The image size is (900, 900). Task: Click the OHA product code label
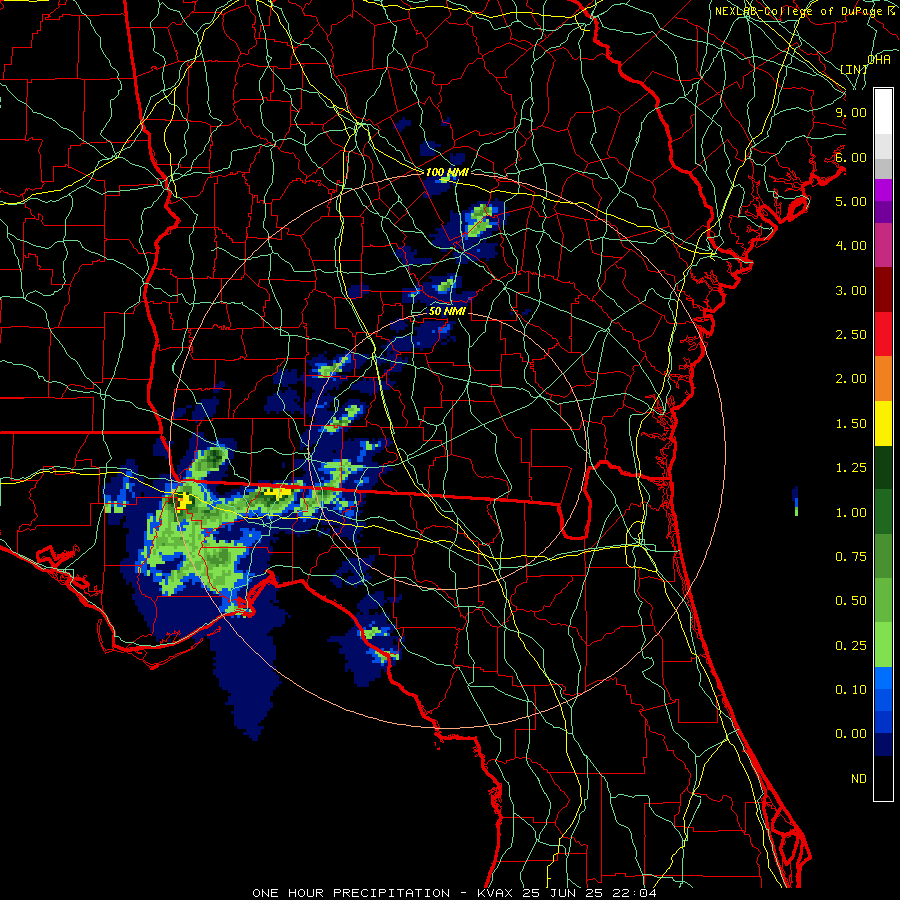point(879,60)
